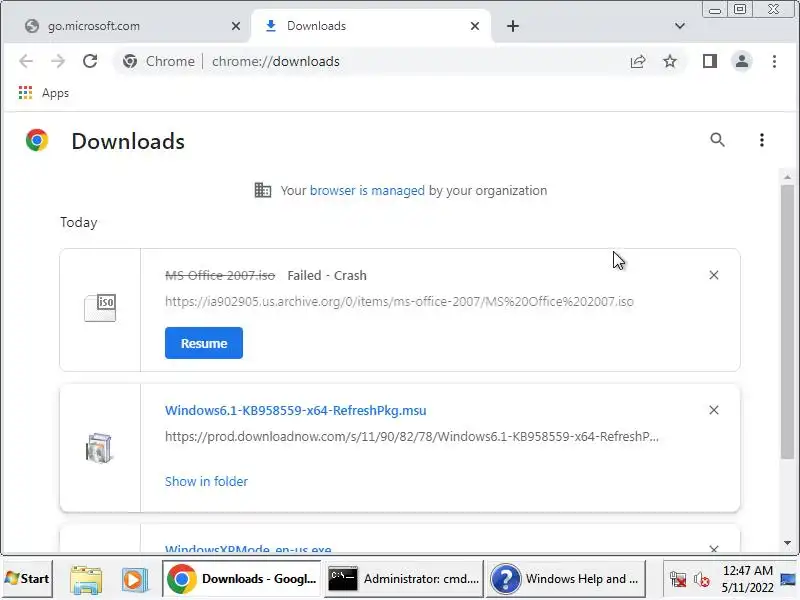Click the Chrome site info icon
Image resolution: width=800 pixels, height=600 pixels.
pyautogui.click(x=130, y=61)
